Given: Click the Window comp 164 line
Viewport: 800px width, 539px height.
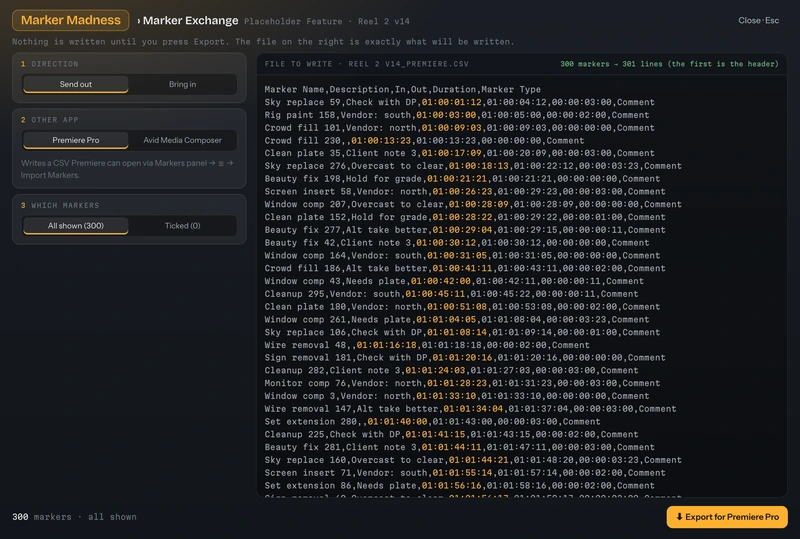Looking at the screenshot, I should (462, 255).
